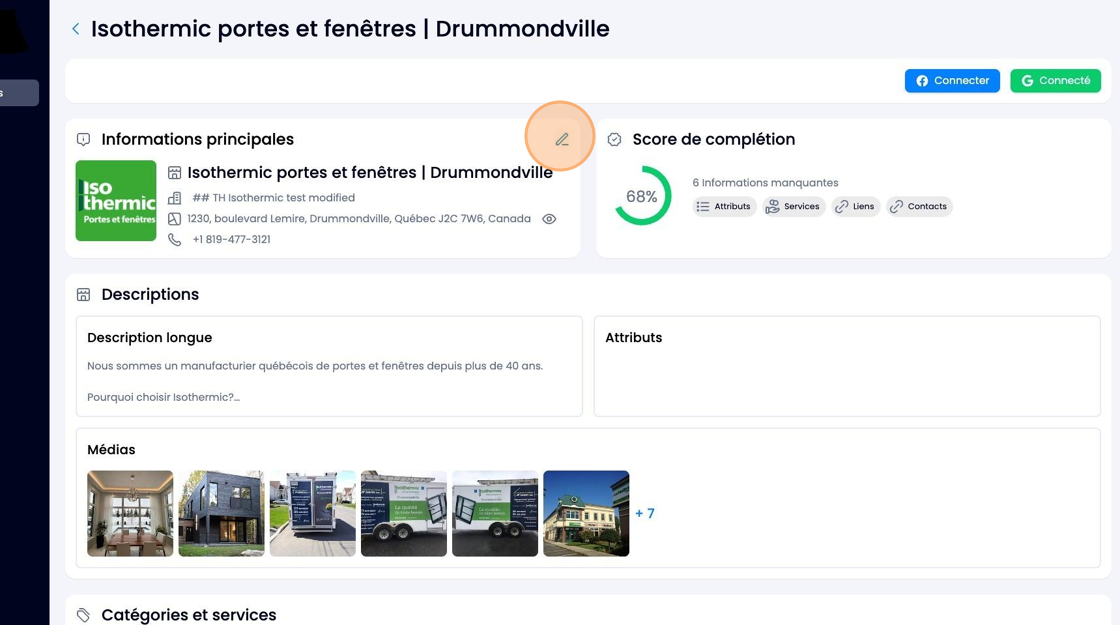
Task: Click the badge icon by Score de complétion
Action: tap(614, 139)
